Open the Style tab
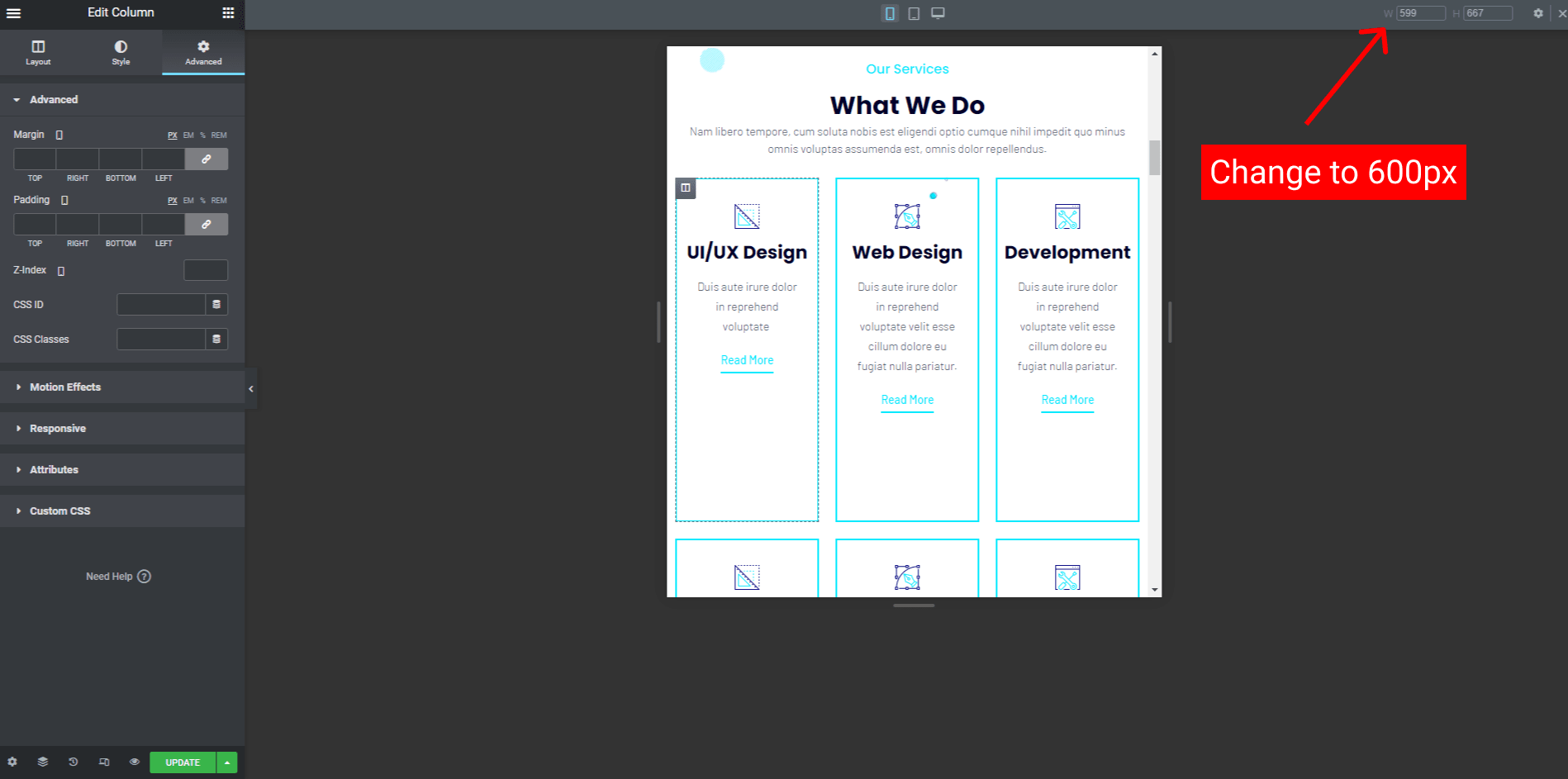Image resolution: width=1568 pixels, height=779 pixels. pos(121,53)
